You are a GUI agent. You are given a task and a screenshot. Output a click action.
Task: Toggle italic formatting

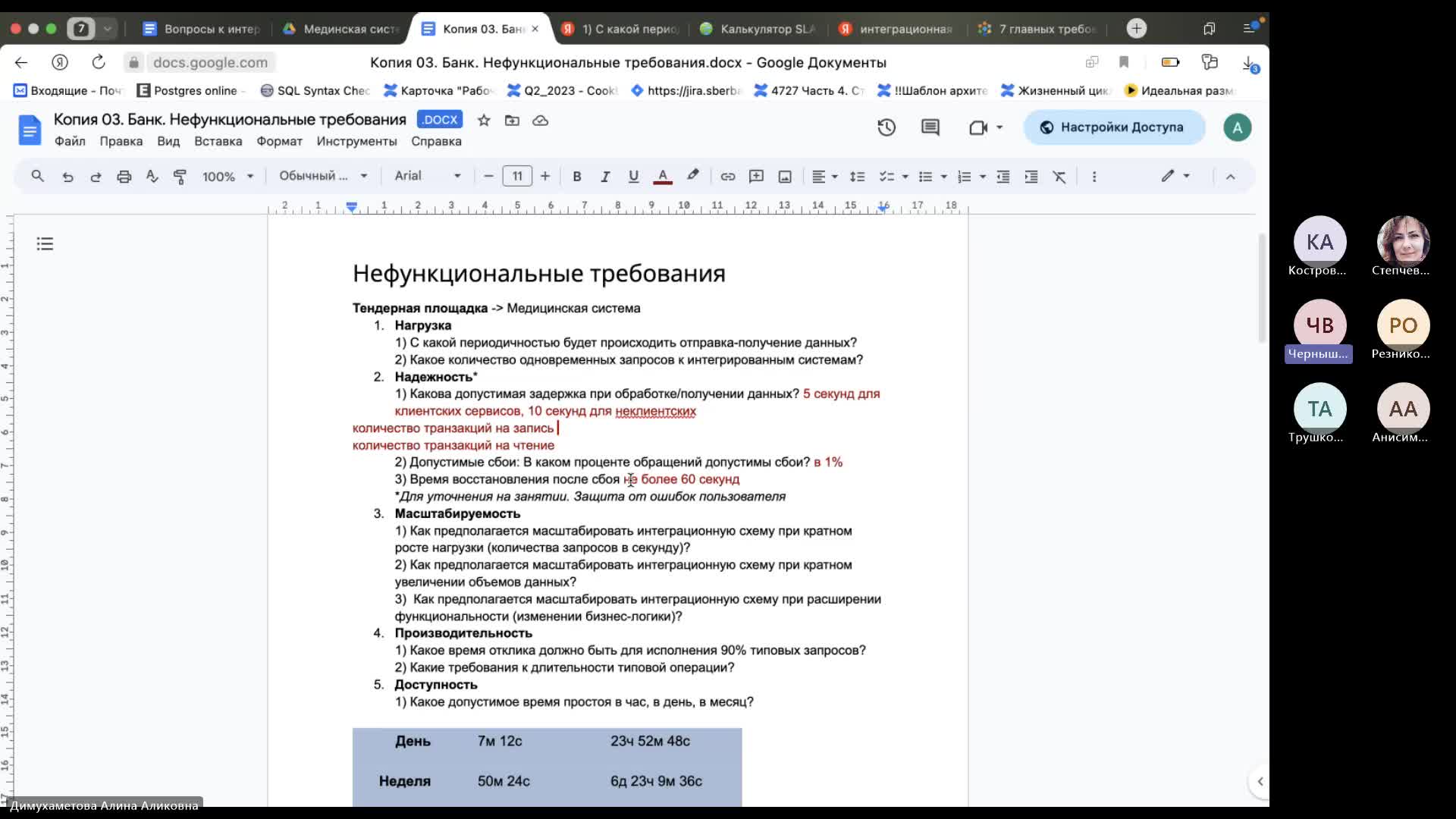[604, 177]
